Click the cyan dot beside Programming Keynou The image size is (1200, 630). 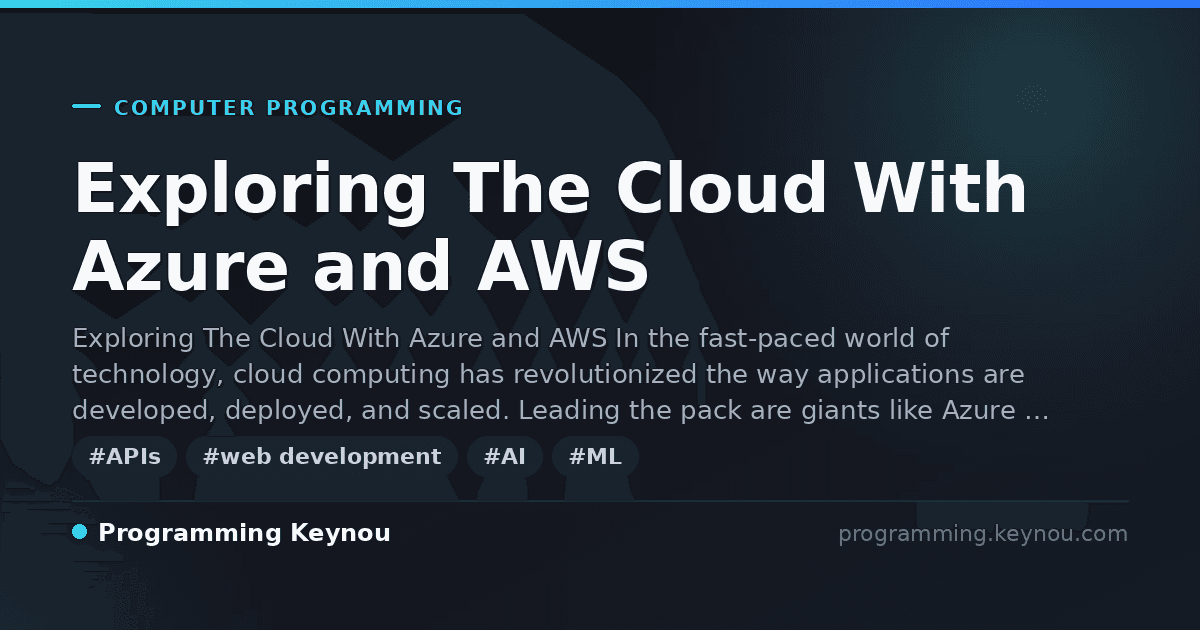pyautogui.click(x=80, y=532)
